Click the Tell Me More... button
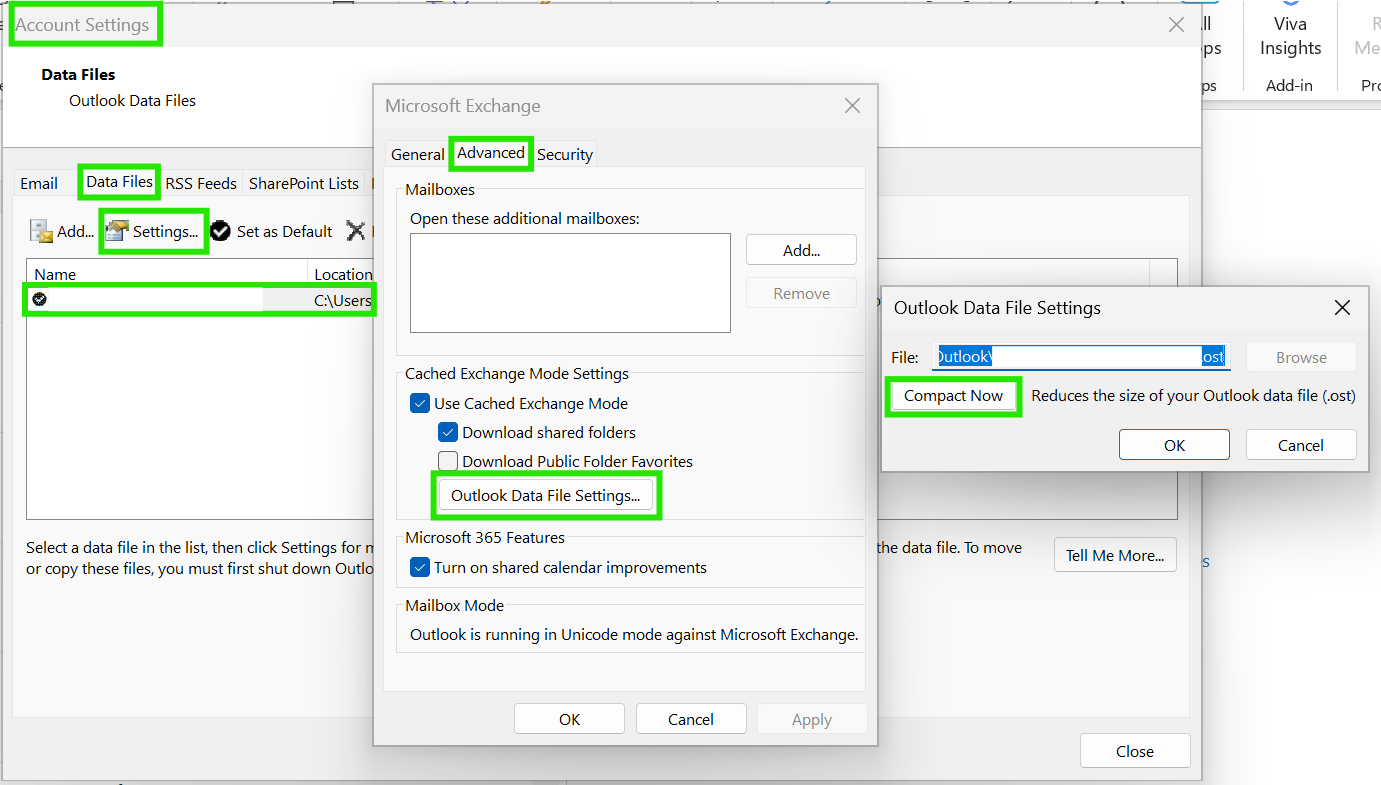This screenshot has height=785, width=1381. point(1115,555)
